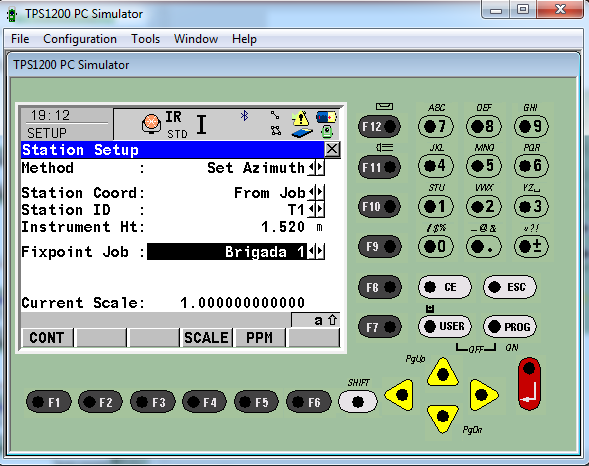This screenshot has width=589, height=466.
Task: Click the instrument status icon below battery
Action: [327, 131]
